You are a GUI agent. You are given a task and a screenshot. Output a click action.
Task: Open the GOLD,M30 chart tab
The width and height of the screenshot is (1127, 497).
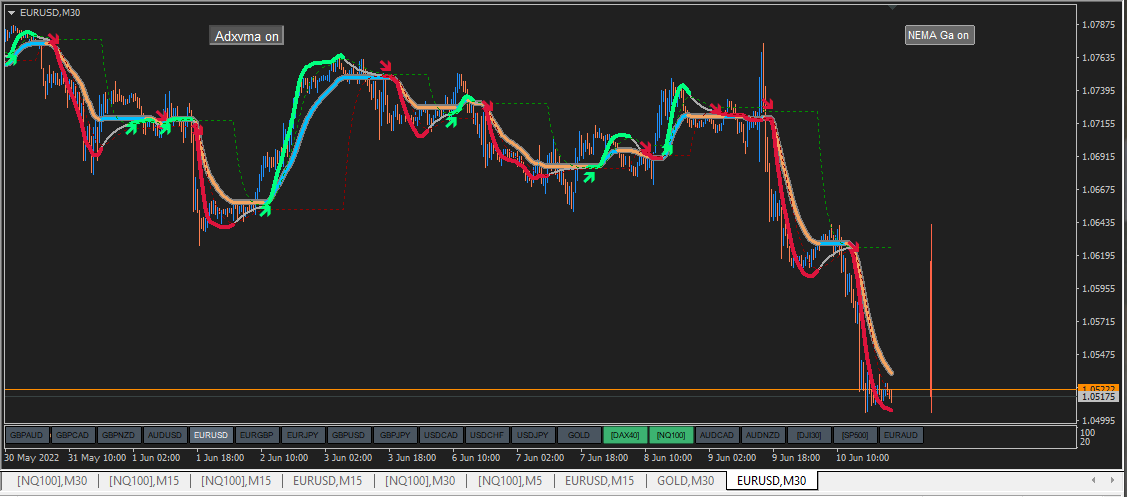pyautogui.click(x=686, y=480)
